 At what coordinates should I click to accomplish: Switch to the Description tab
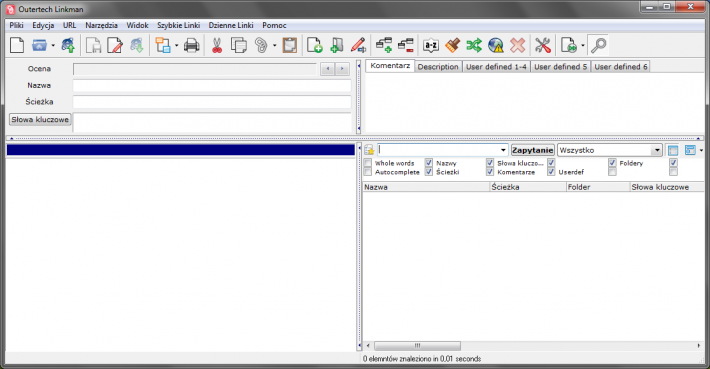point(438,67)
